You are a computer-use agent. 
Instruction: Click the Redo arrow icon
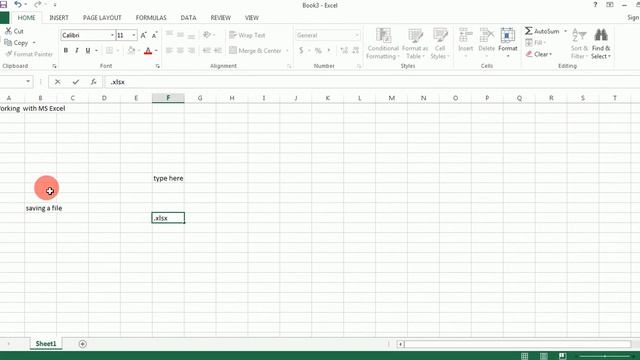click(x=38, y=5)
